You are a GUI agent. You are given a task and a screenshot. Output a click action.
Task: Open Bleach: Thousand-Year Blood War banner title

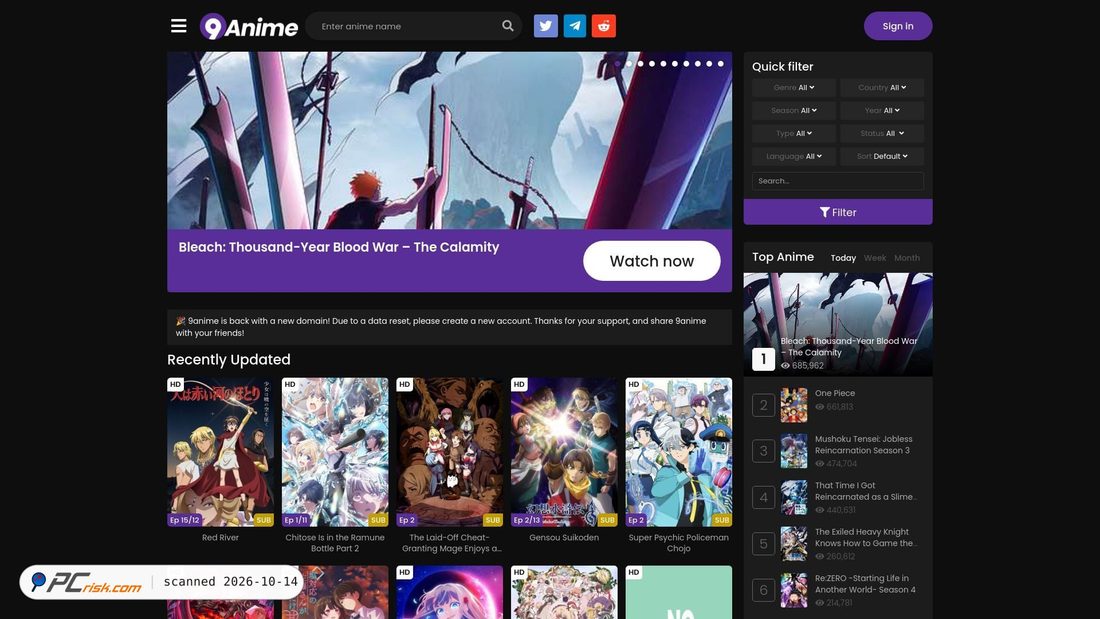pyautogui.click(x=339, y=247)
